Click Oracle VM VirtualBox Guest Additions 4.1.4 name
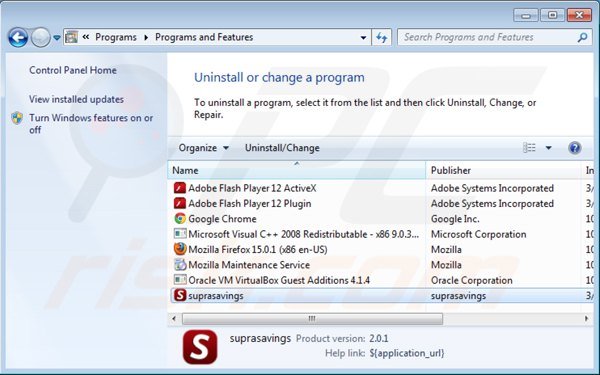The height and width of the screenshot is (375, 600). (279, 280)
